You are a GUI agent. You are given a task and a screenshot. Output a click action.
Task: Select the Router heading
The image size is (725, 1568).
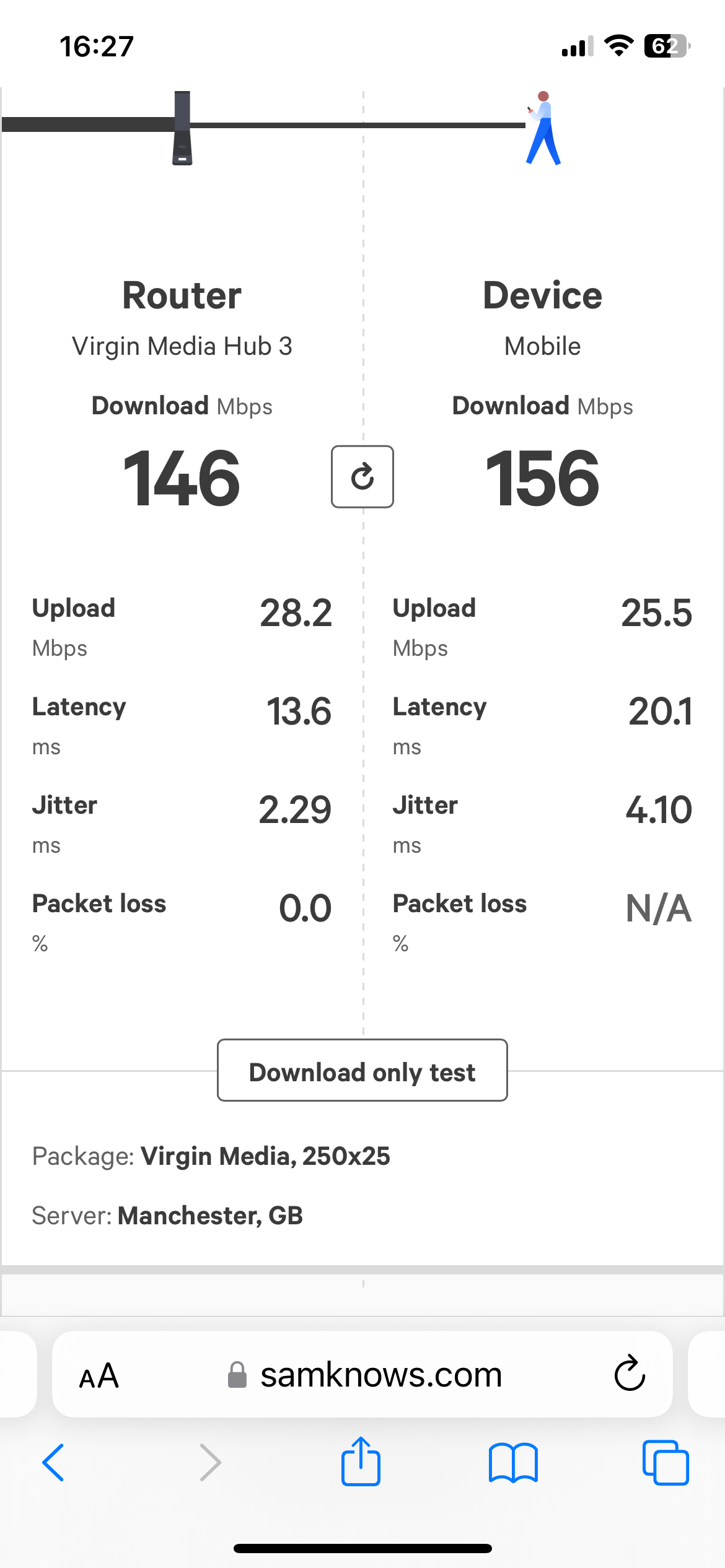point(182,295)
